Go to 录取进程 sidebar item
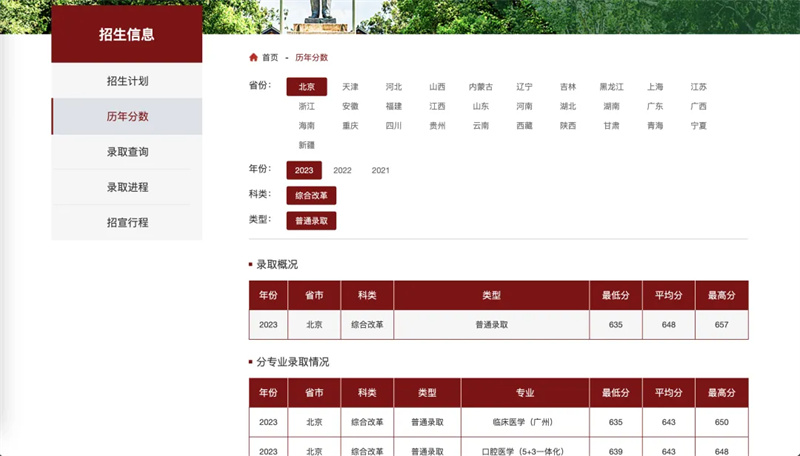800x456 pixels. pyautogui.click(x=127, y=187)
